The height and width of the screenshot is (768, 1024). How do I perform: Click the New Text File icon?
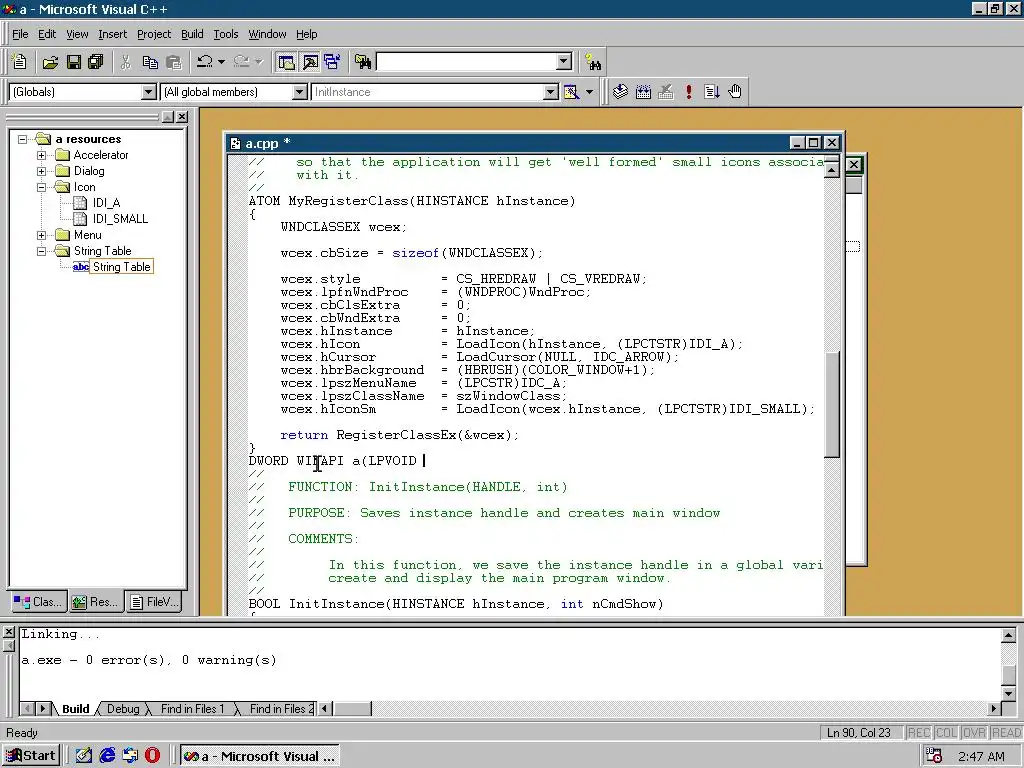click(x=19, y=62)
